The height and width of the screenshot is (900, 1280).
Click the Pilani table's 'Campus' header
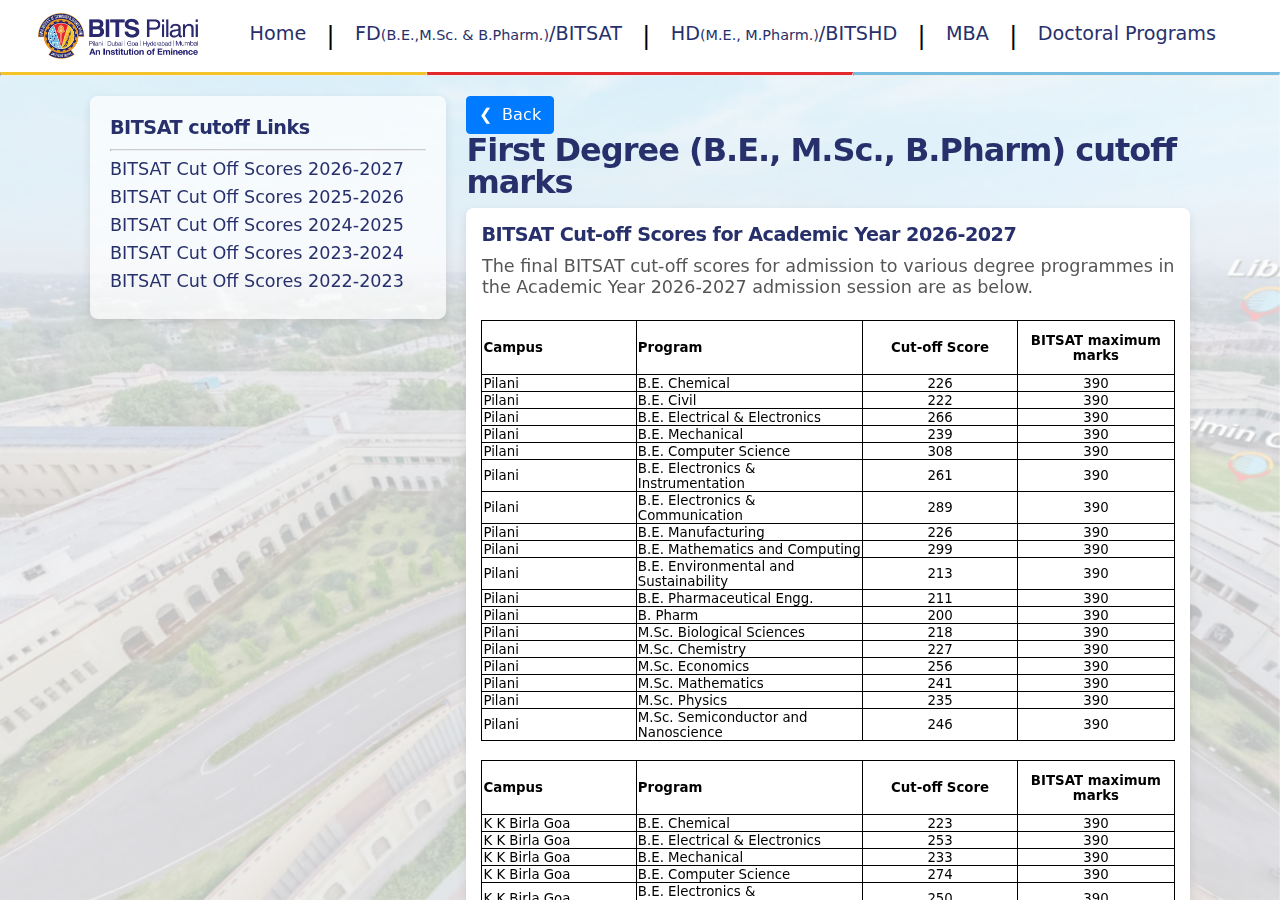tap(559, 348)
